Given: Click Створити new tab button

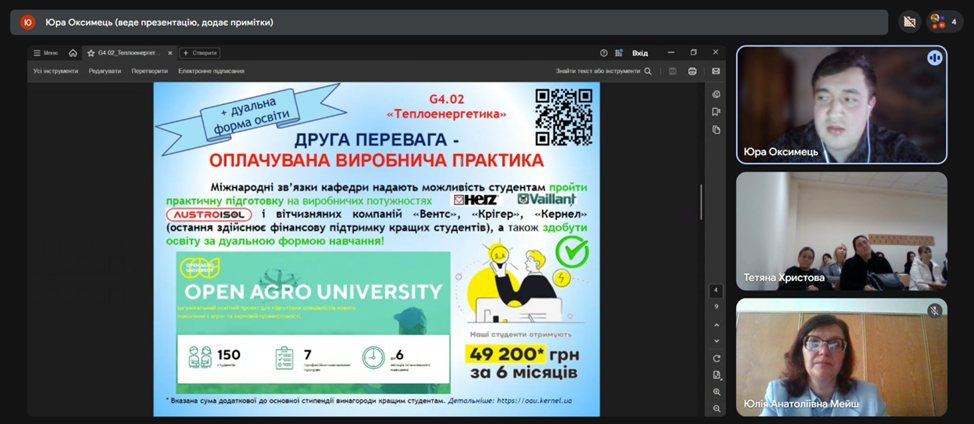Looking at the screenshot, I should pos(200,53).
